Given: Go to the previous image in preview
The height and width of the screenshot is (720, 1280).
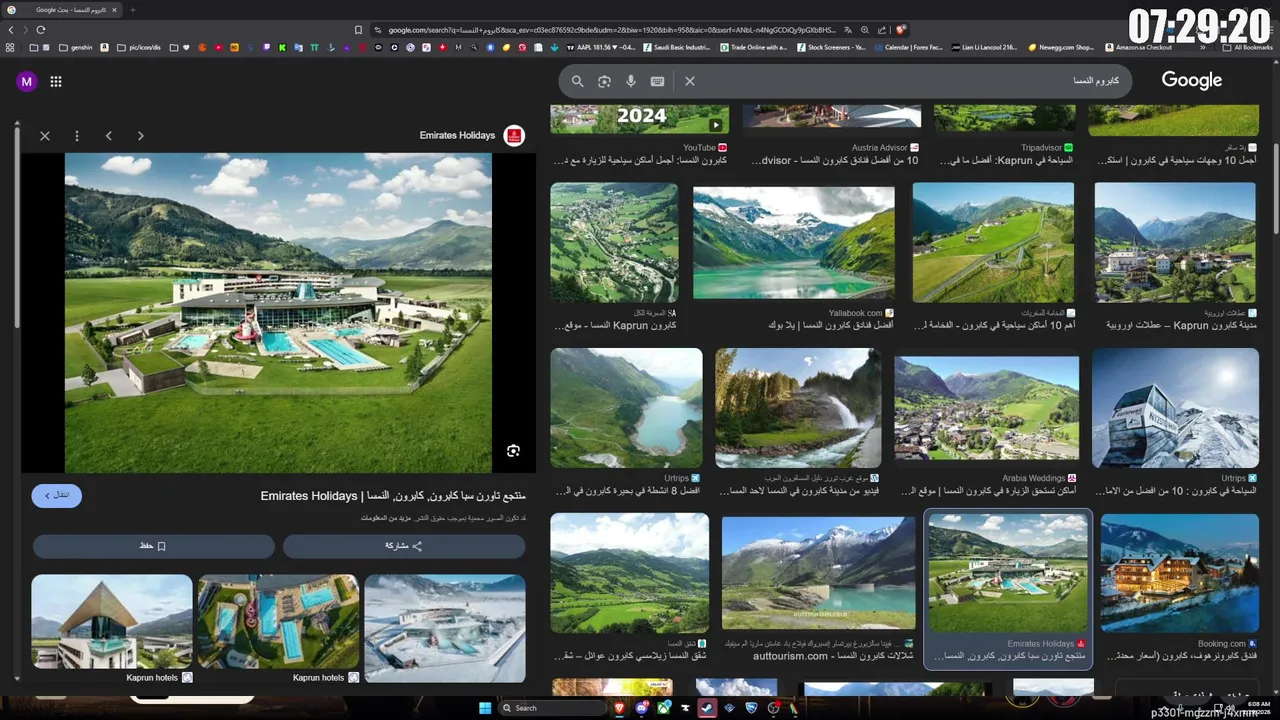Looking at the screenshot, I should pyautogui.click(x=108, y=136).
